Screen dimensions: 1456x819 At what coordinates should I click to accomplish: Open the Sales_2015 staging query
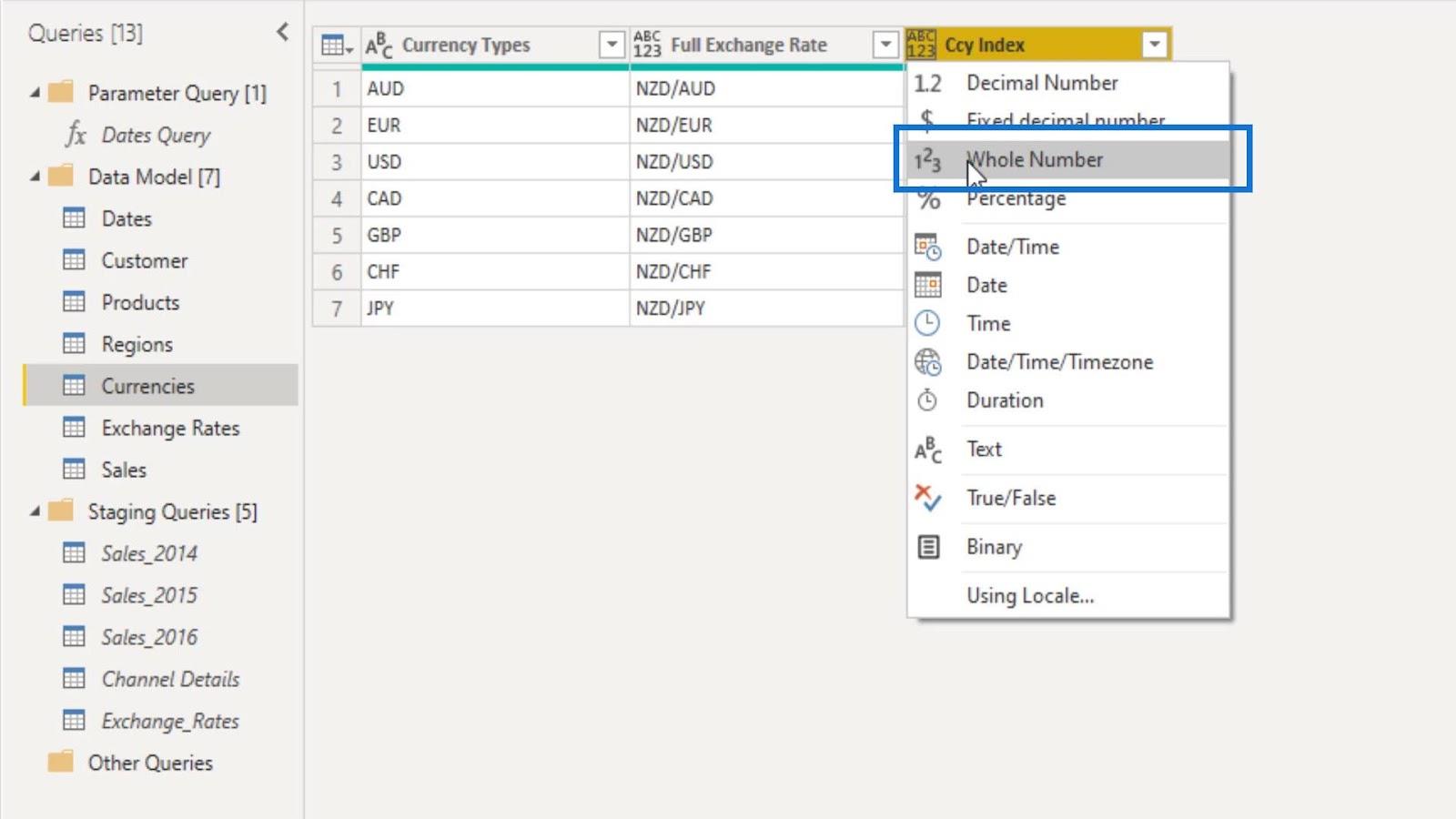pyautogui.click(x=149, y=595)
